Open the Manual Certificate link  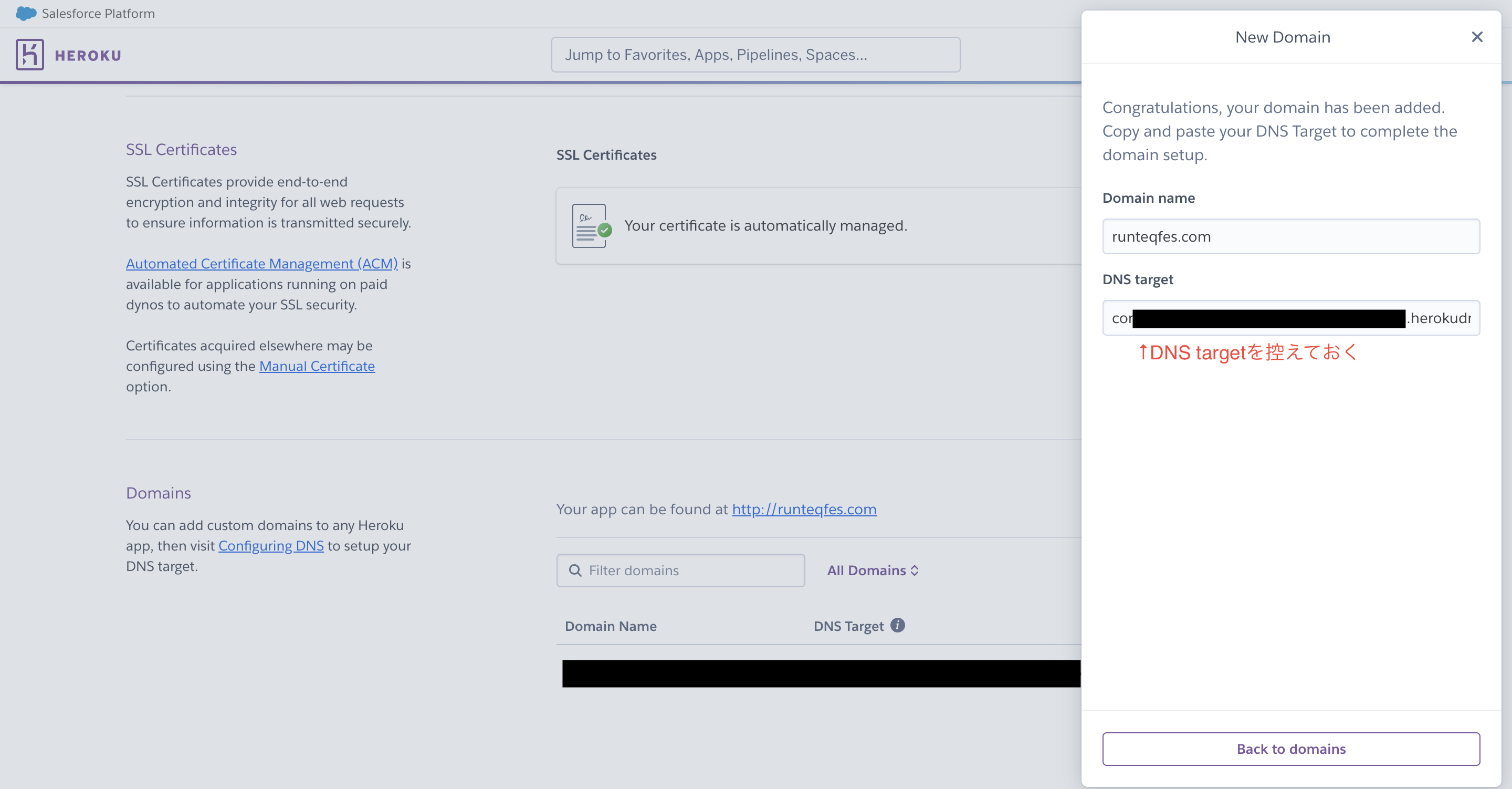coord(317,366)
